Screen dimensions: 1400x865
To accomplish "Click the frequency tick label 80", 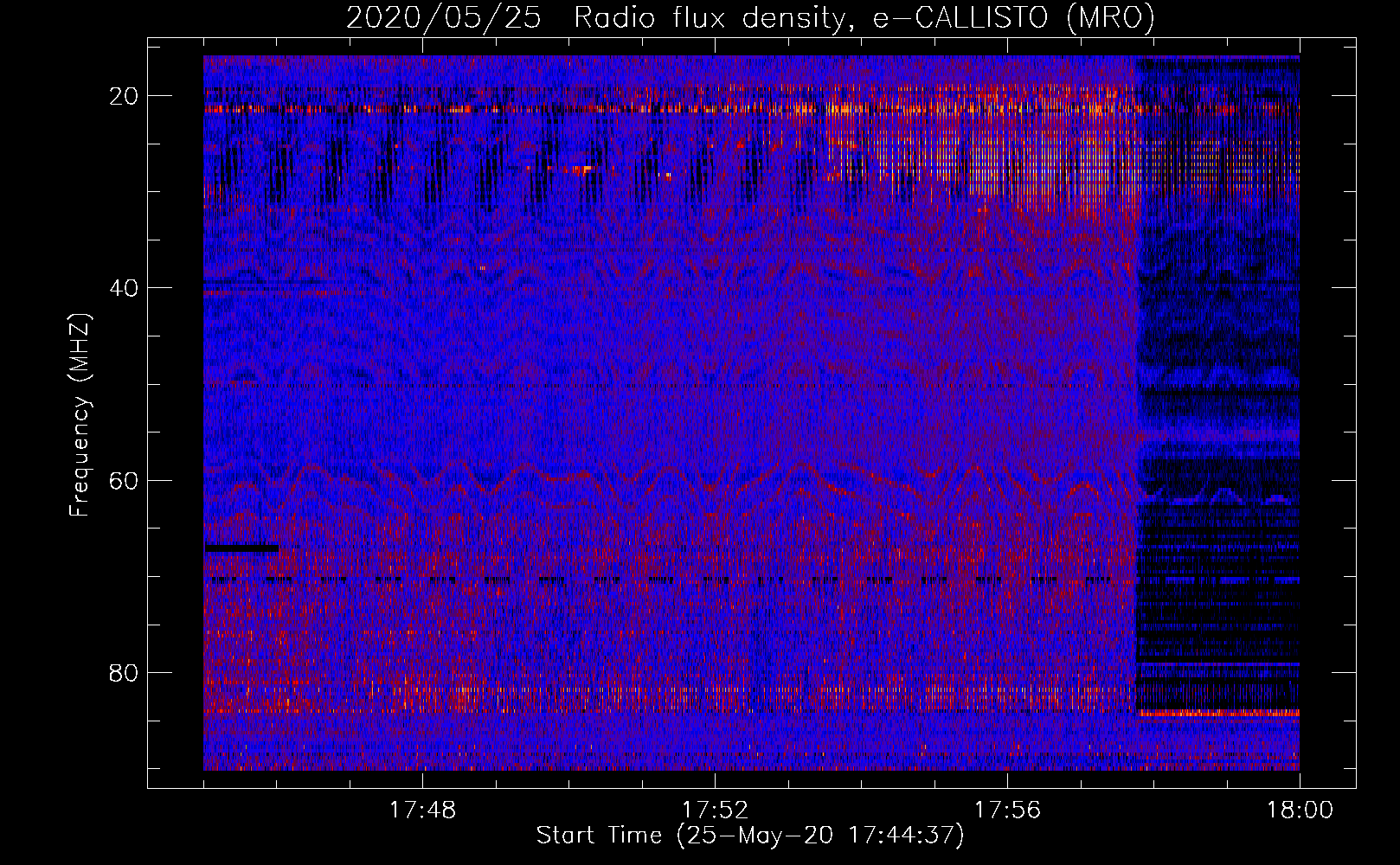I will [125, 672].
